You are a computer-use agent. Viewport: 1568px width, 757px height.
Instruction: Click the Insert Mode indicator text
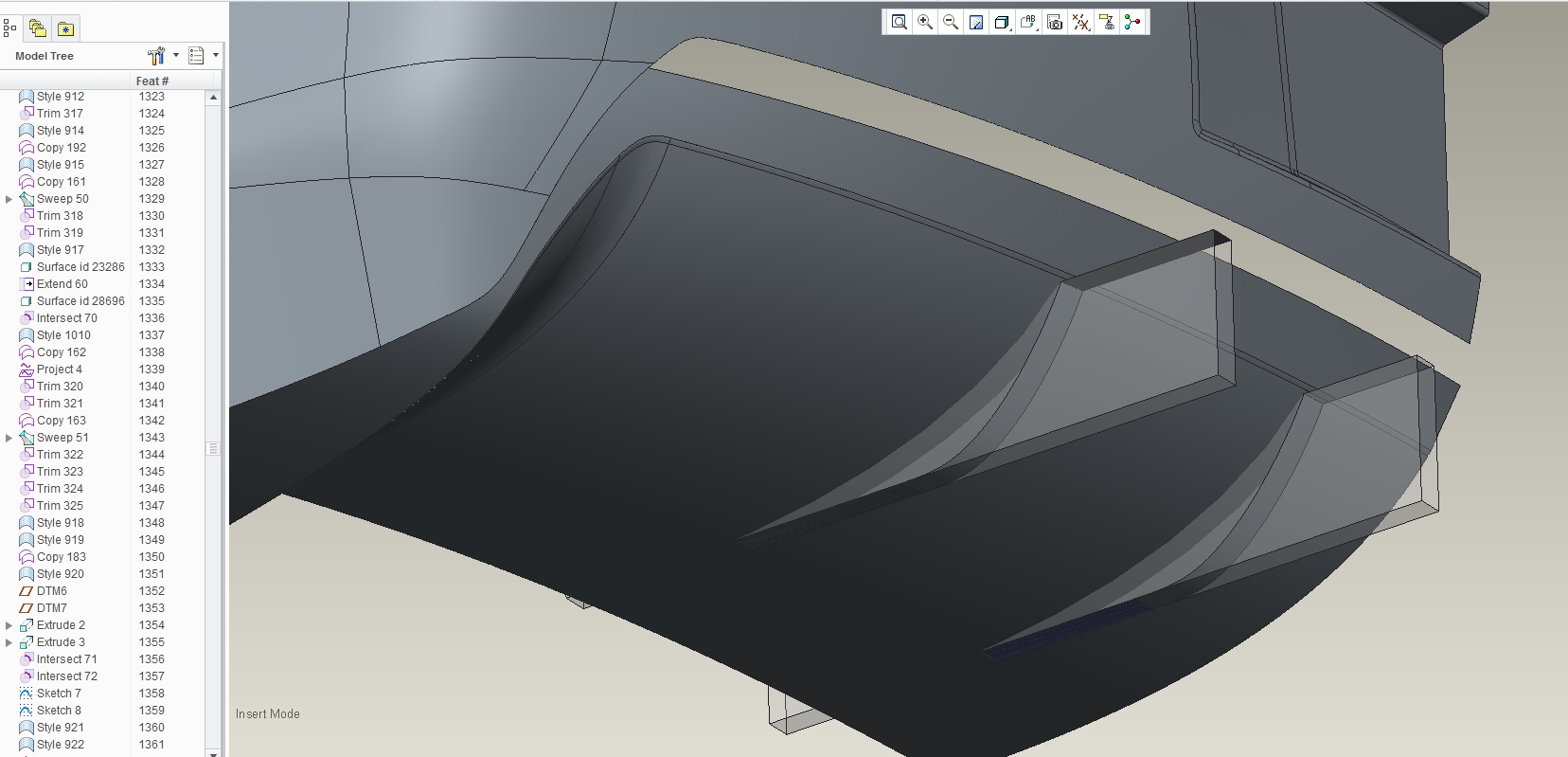(x=268, y=714)
